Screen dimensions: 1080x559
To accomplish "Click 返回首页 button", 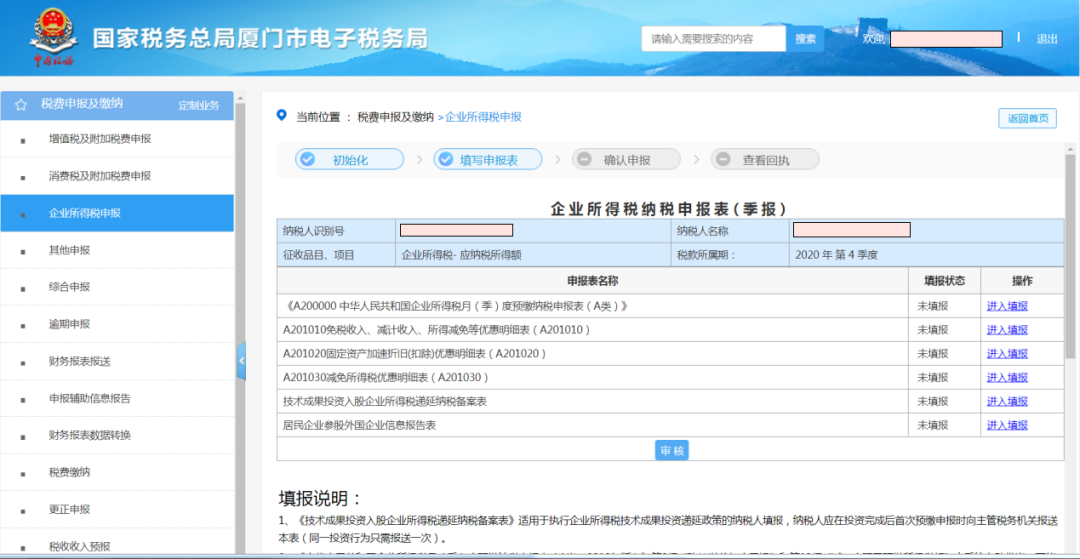I will (1027, 118).
